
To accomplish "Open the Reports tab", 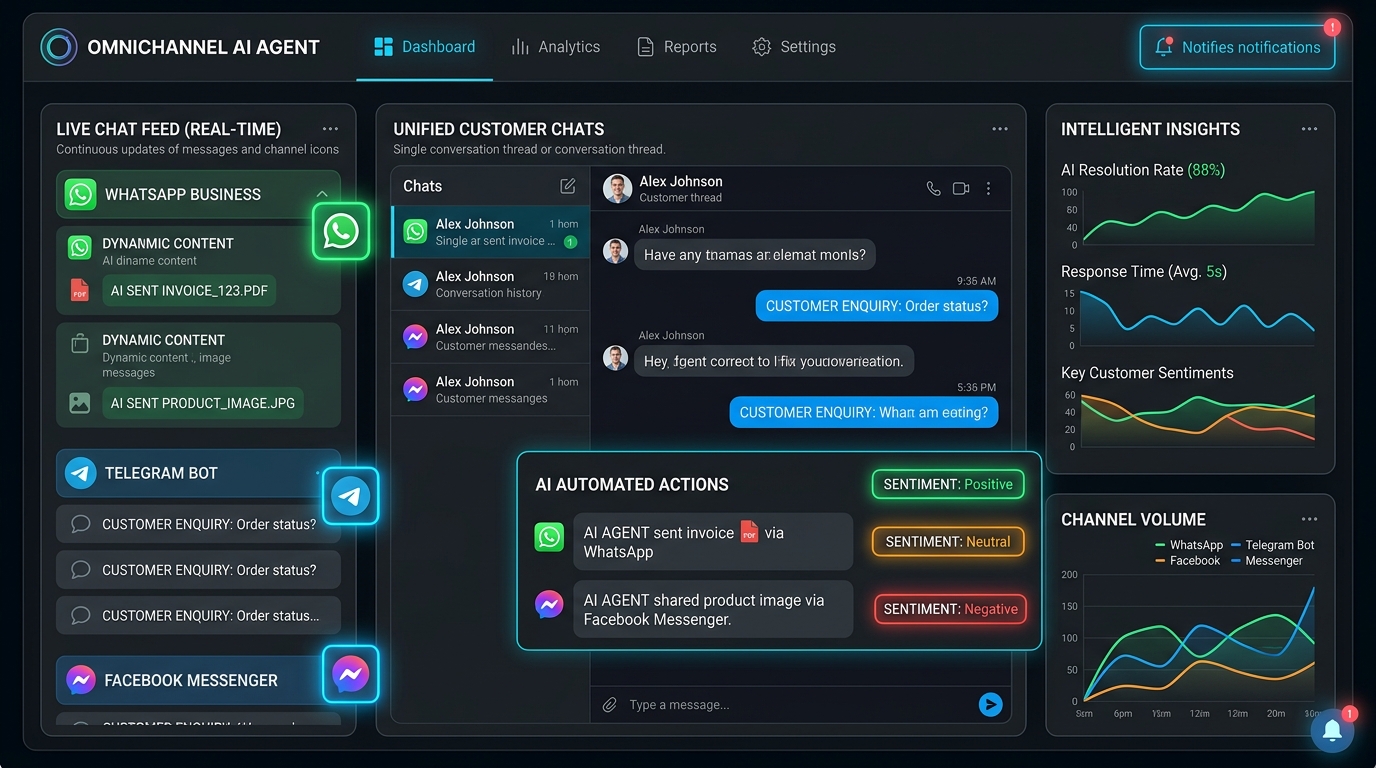I will 677,47.
